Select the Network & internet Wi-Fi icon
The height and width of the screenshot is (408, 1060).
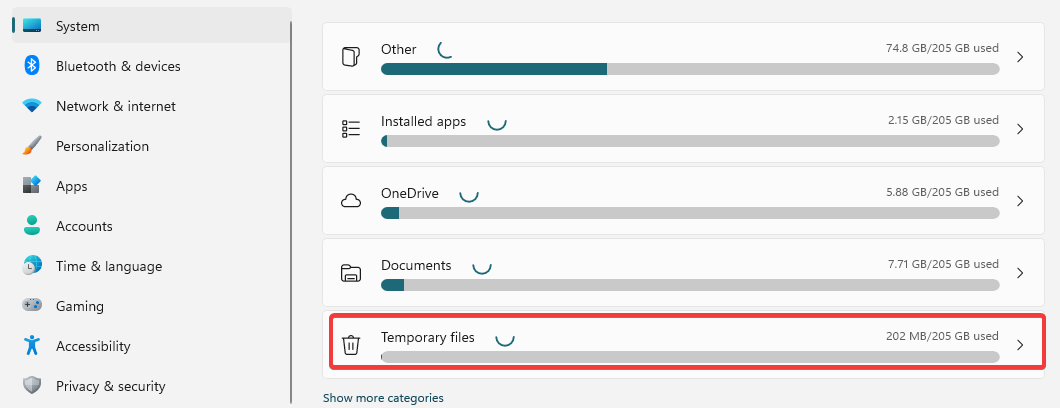pos(32,106)
